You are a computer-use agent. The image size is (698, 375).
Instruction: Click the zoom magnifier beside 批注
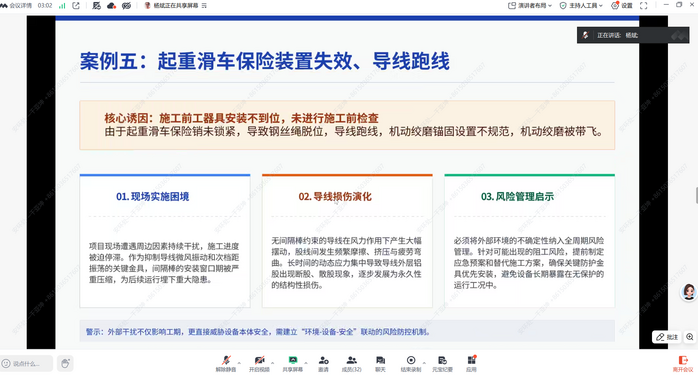[x=690, y=337]
